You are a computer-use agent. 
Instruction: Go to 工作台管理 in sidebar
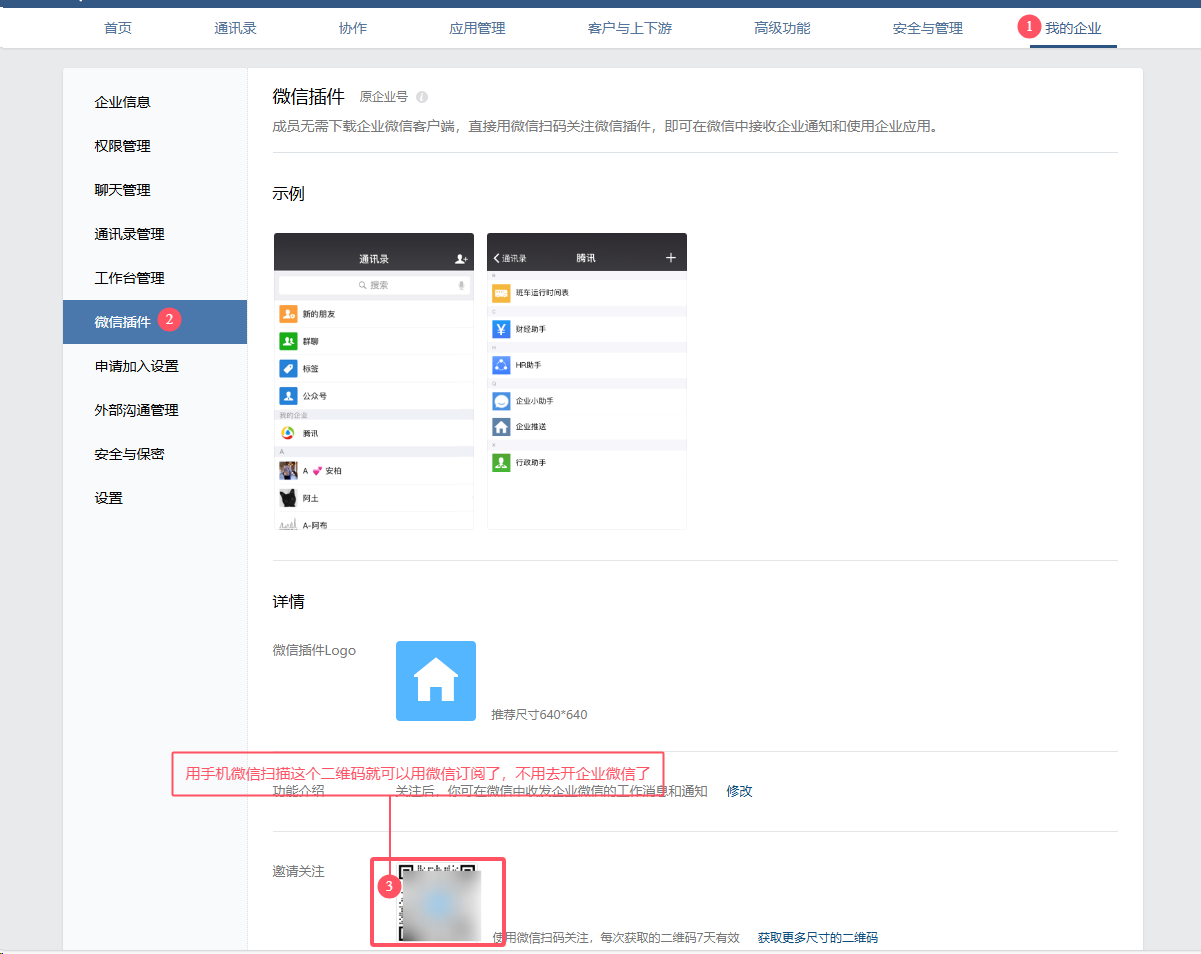coord(155,278)
